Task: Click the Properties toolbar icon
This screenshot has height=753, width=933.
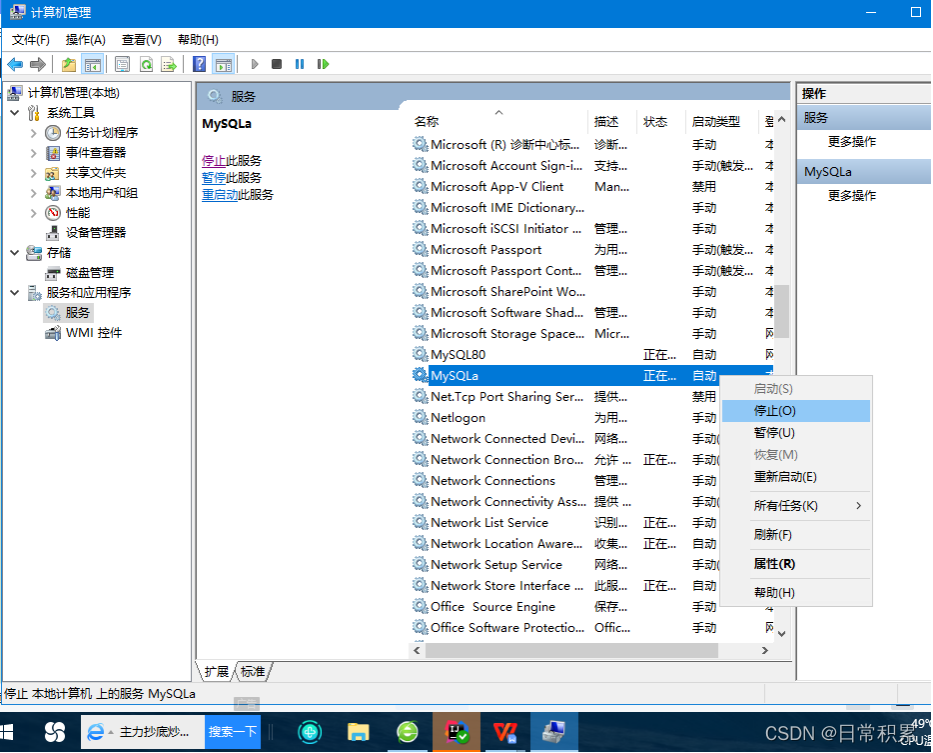Action: (x=123, y=64)
